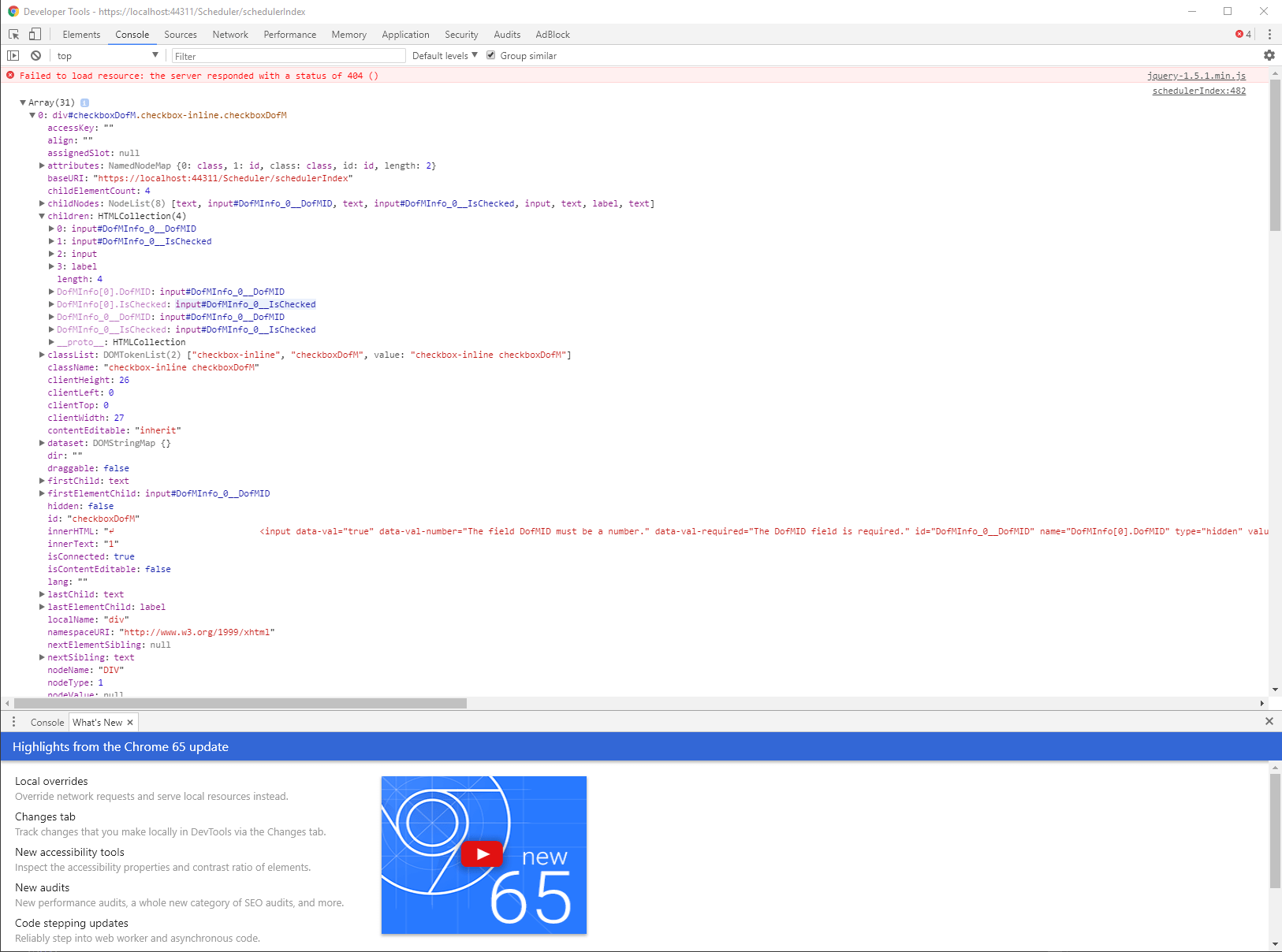Clear the console with the ban icon
The width and height of the screenshot is (1282, 952).
click(x=35, y=56)
